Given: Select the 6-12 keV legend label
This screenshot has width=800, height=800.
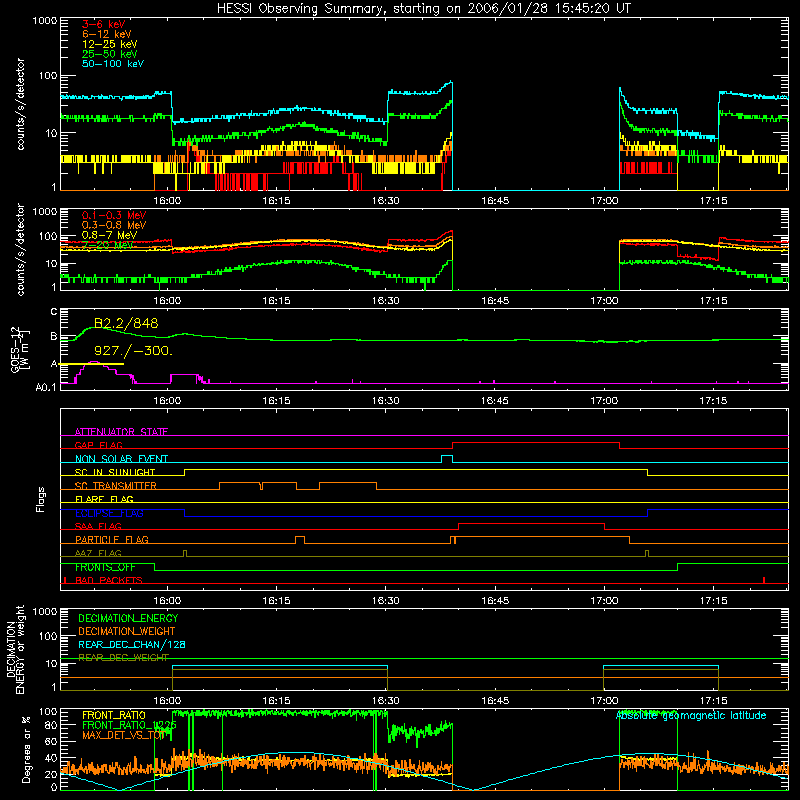Looking at the screenshot, I should (x=106, y=34).
